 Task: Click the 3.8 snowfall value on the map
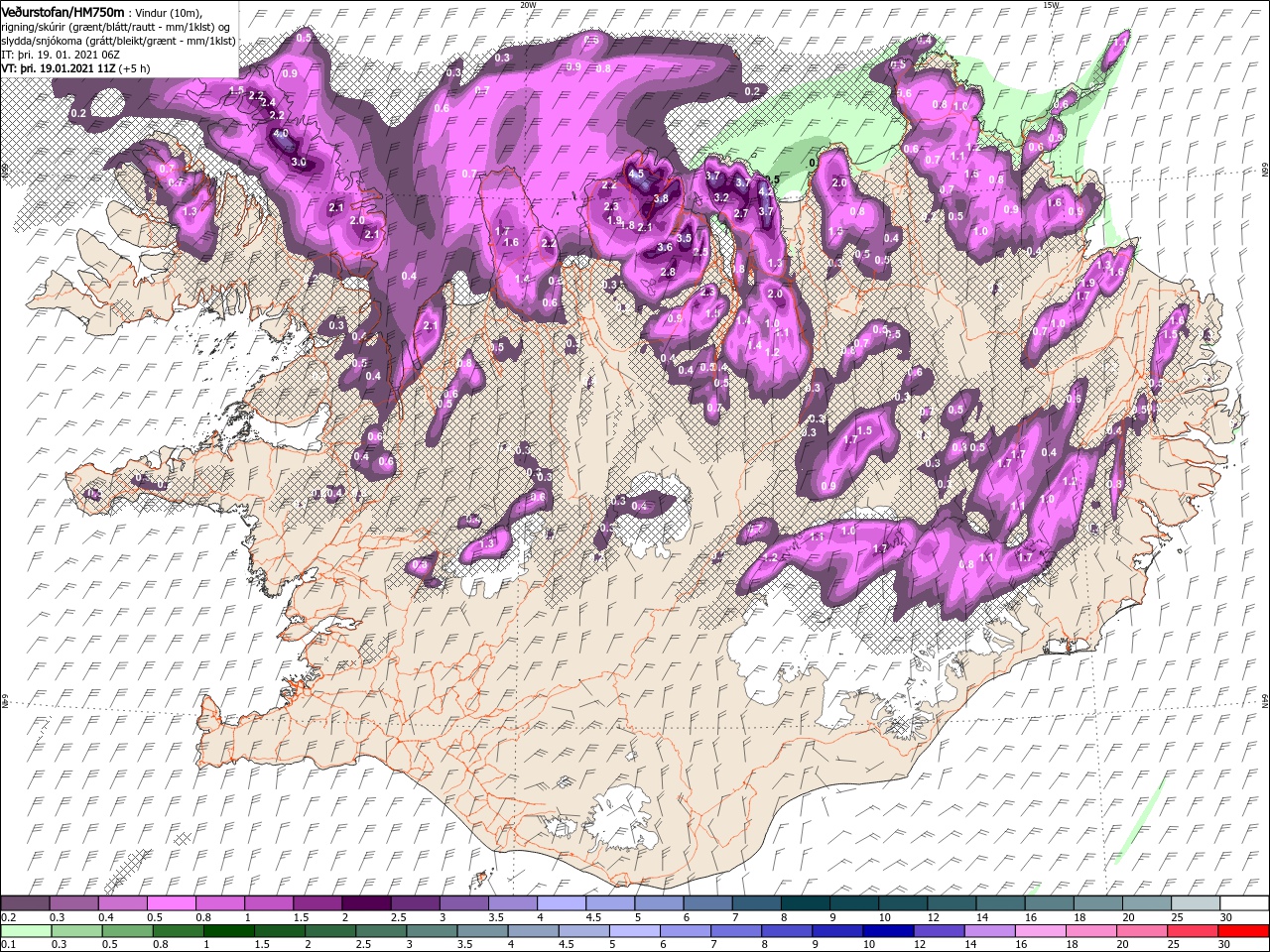662,198
